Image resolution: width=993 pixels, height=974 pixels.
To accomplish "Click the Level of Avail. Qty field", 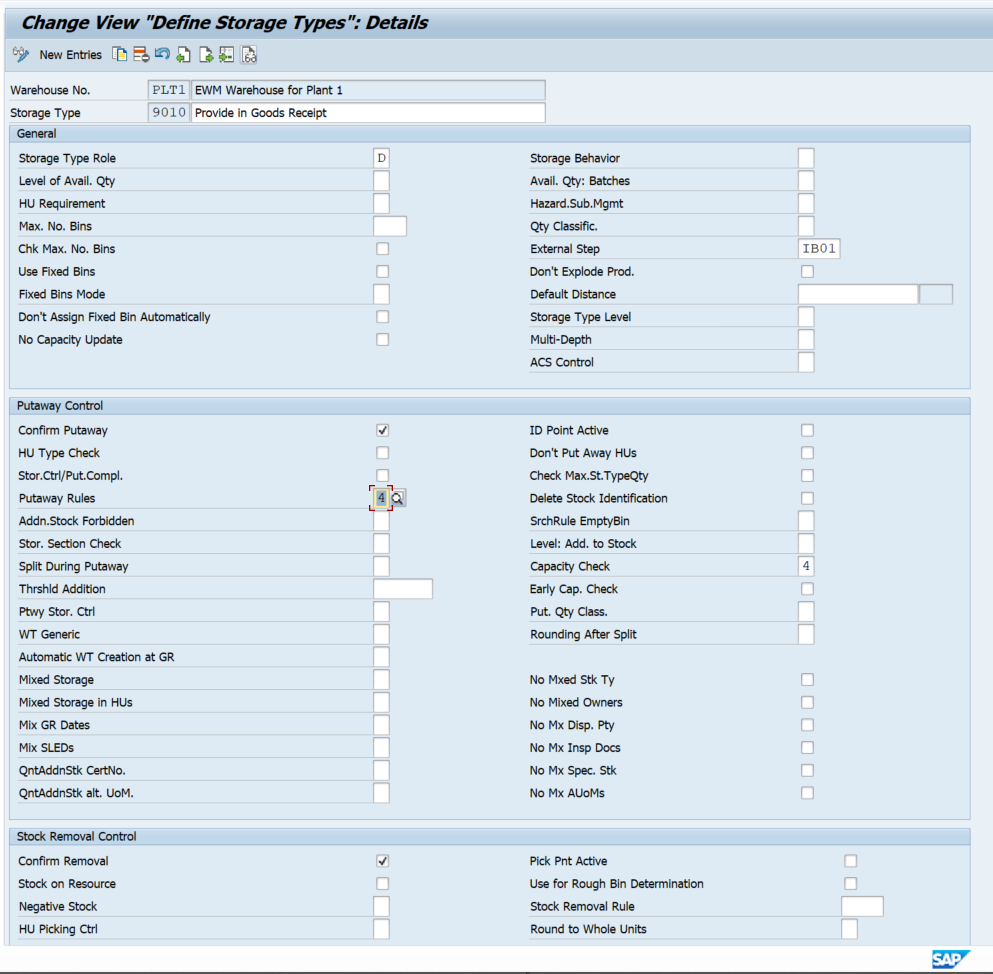I will 381,181.
